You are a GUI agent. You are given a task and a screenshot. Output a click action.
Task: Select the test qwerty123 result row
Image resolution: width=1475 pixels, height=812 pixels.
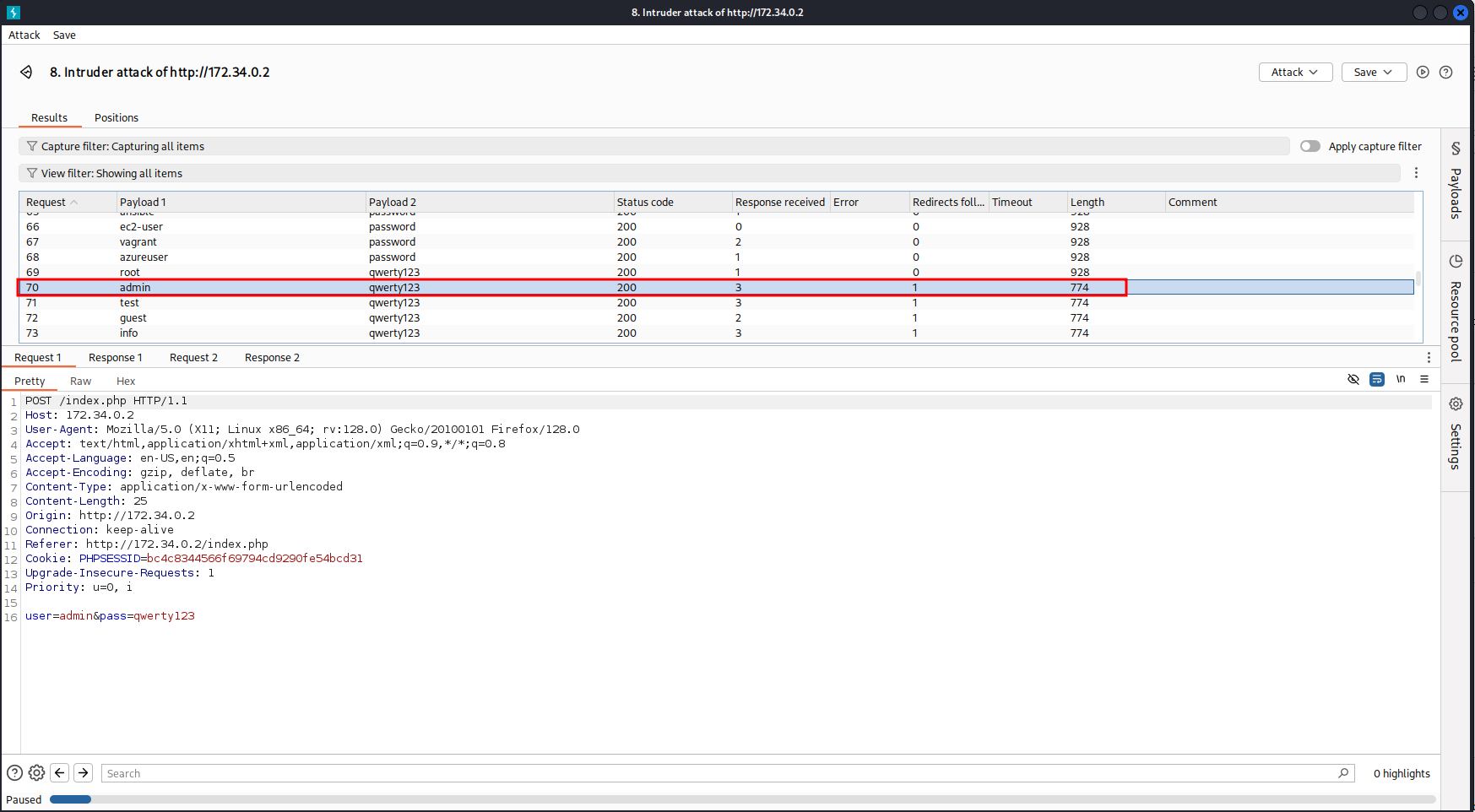pos(717,302)
